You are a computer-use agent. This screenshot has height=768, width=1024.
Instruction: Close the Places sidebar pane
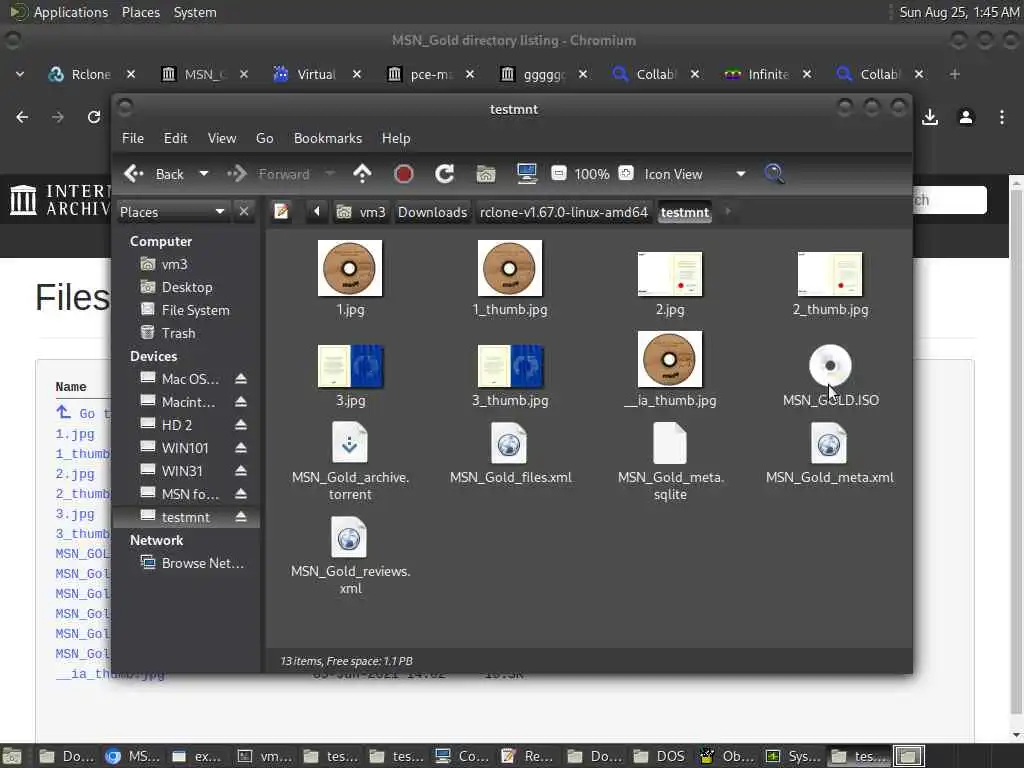[244, 212]
